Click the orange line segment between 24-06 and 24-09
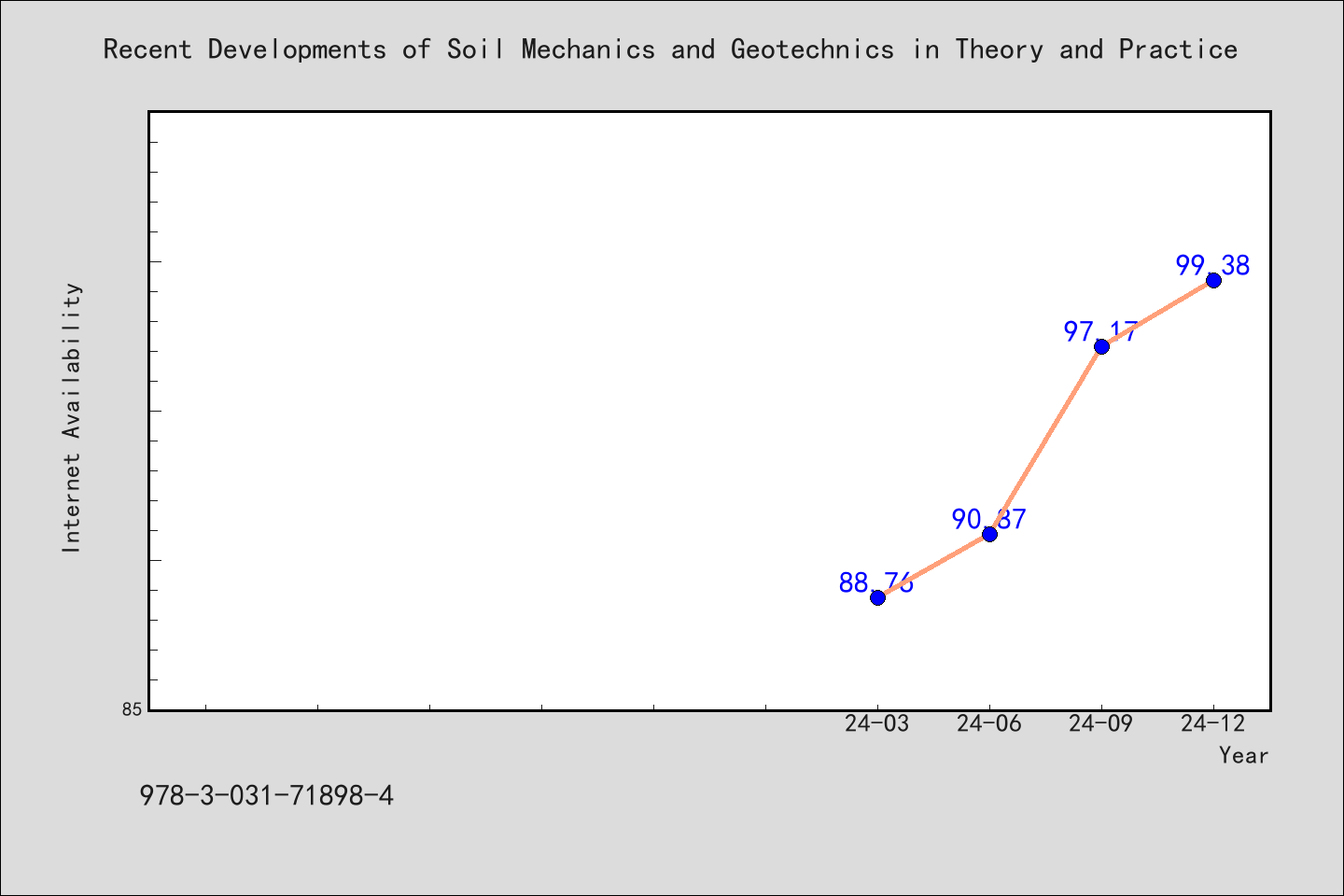 point(1045,440)
